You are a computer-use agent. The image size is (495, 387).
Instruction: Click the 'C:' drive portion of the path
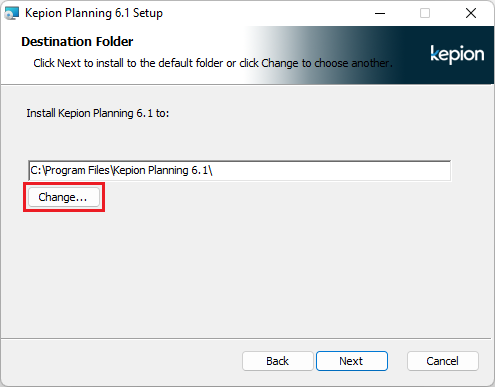36,170
